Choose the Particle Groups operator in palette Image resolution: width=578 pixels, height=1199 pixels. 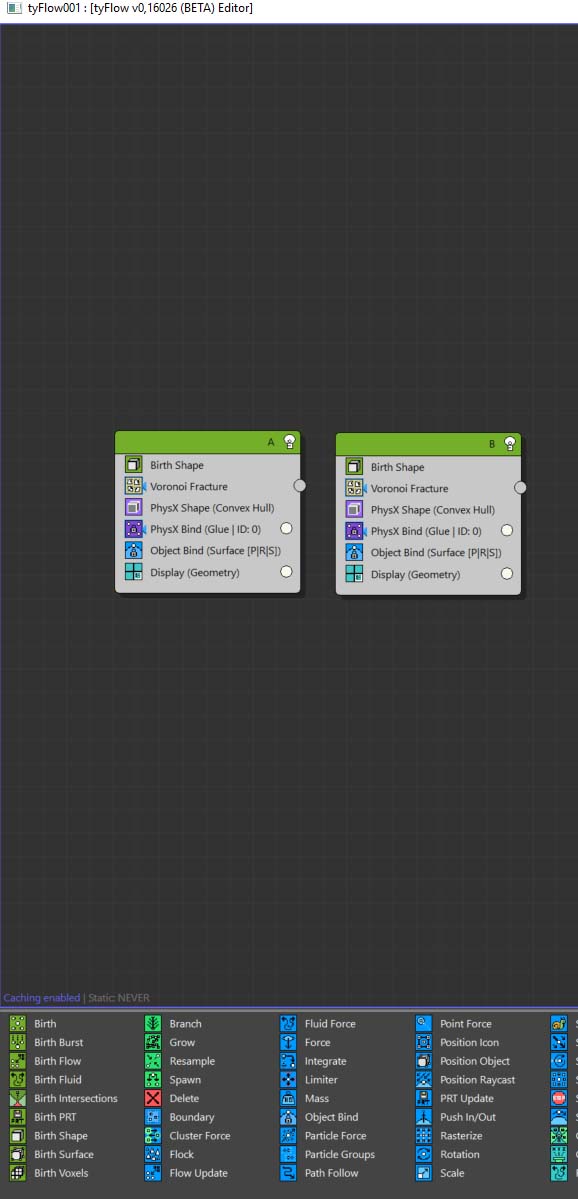pyautogui.click(x=328, y=1155)
